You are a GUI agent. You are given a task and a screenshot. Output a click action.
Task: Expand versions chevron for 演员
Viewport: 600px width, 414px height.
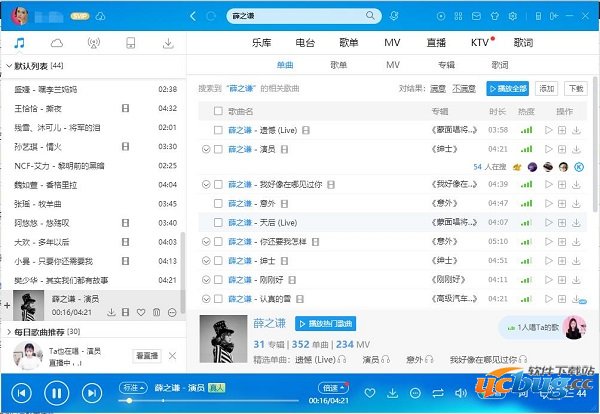click(x=206, y=149)
